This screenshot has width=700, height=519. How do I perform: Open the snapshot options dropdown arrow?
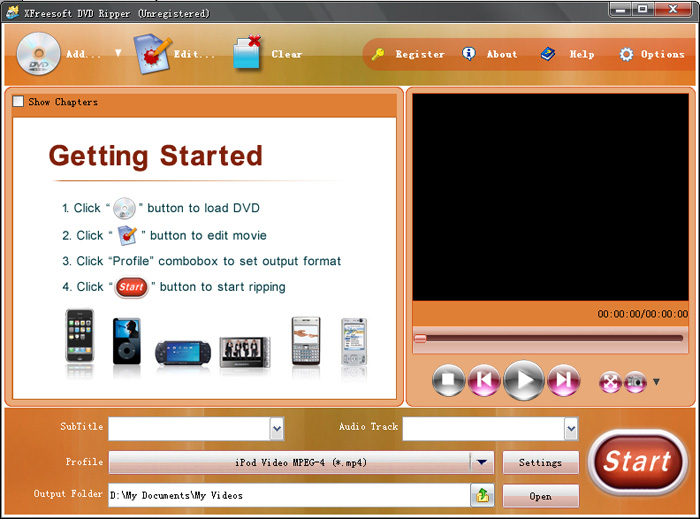(656, 382)
